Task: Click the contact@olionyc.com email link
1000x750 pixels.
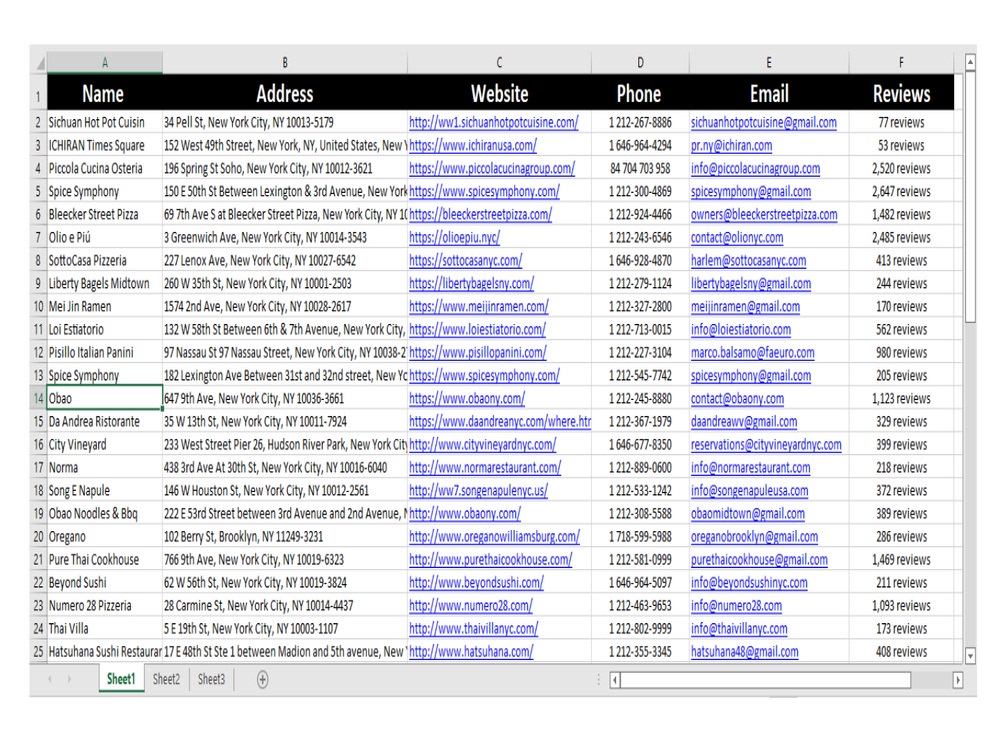Action: (x=737, y=237)
